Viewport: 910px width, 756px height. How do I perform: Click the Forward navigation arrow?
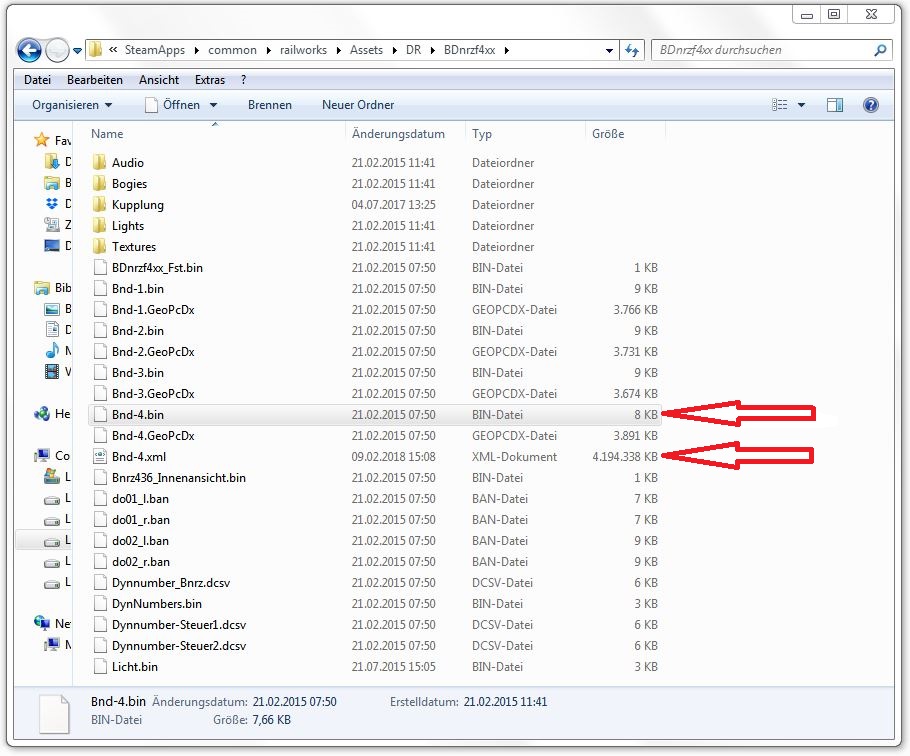click(57, 50)
